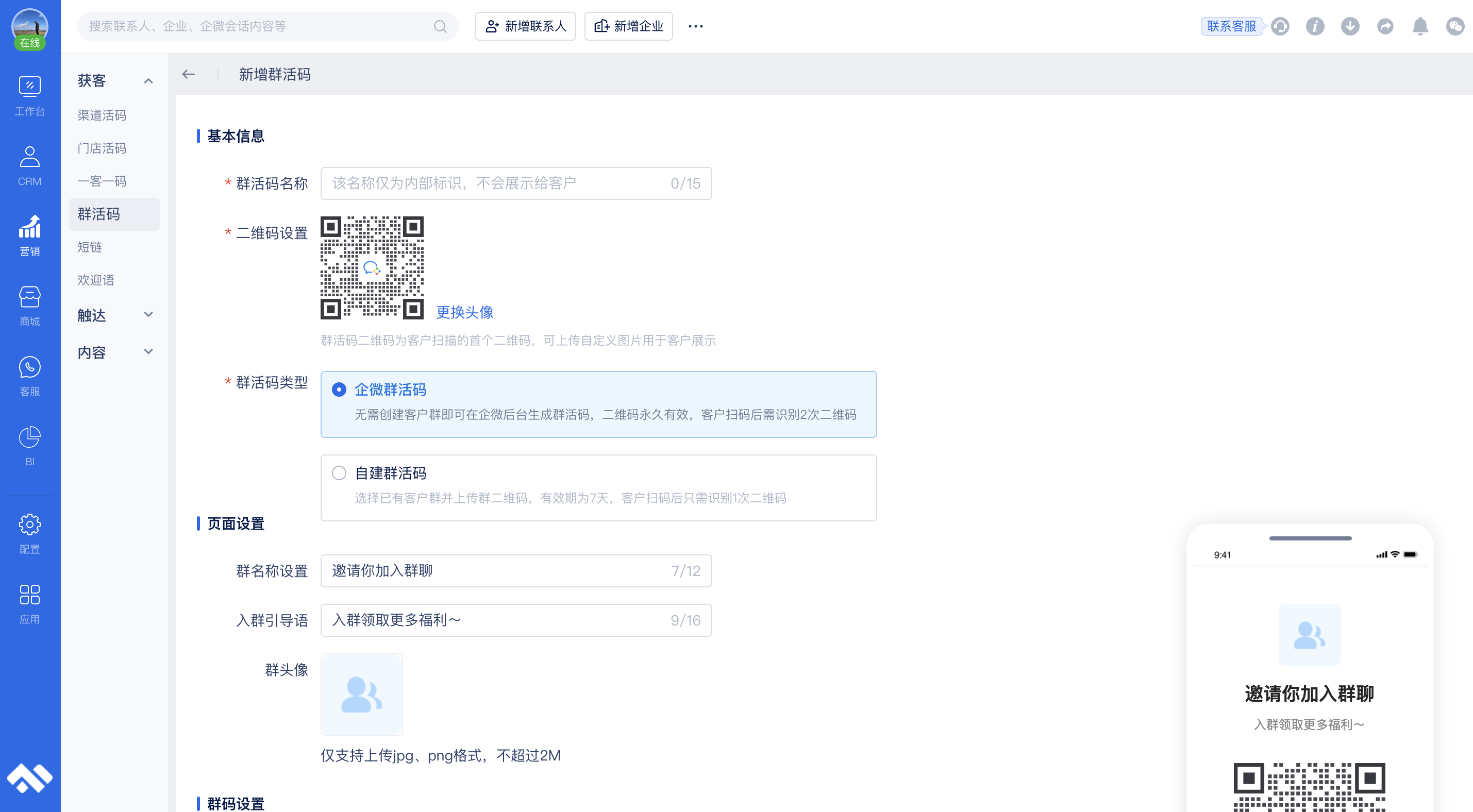This screenshot has height=812, width=1473.
Task: Click the company logo at bottom left
Action: (30, 779)
